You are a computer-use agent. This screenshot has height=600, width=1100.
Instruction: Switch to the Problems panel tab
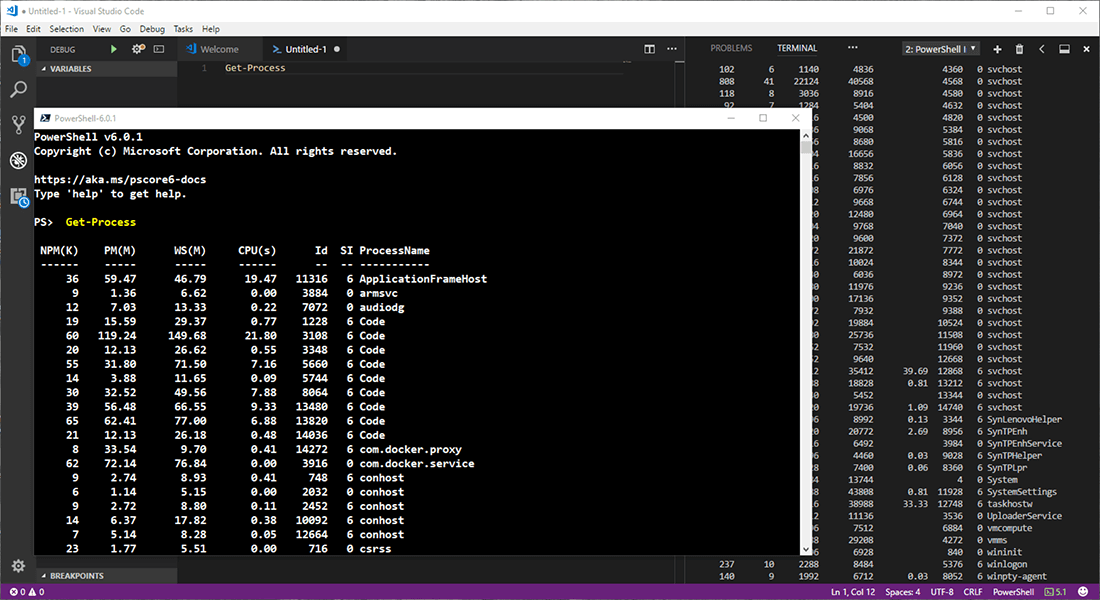pos(731,48)
